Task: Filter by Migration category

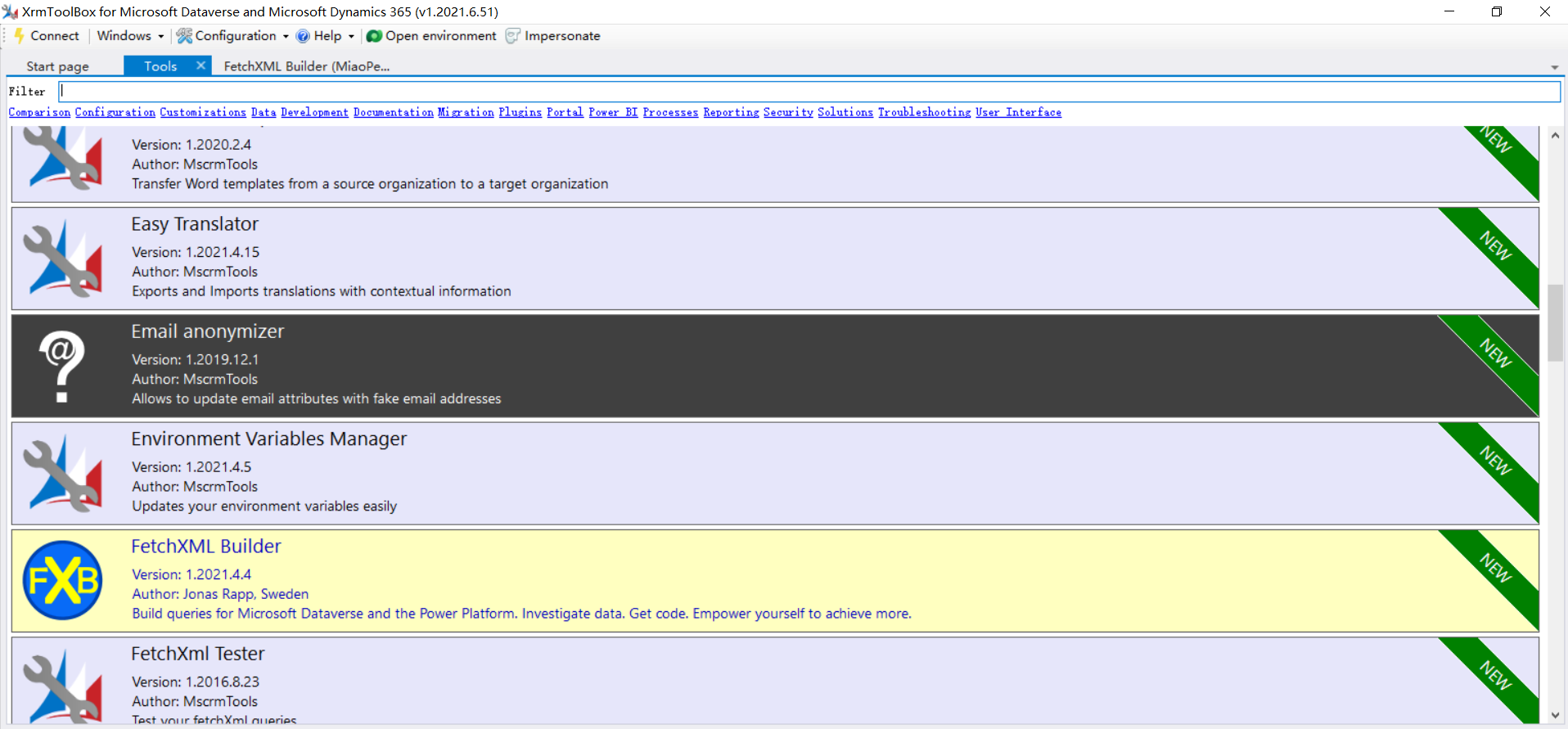Action: (466, 112)
